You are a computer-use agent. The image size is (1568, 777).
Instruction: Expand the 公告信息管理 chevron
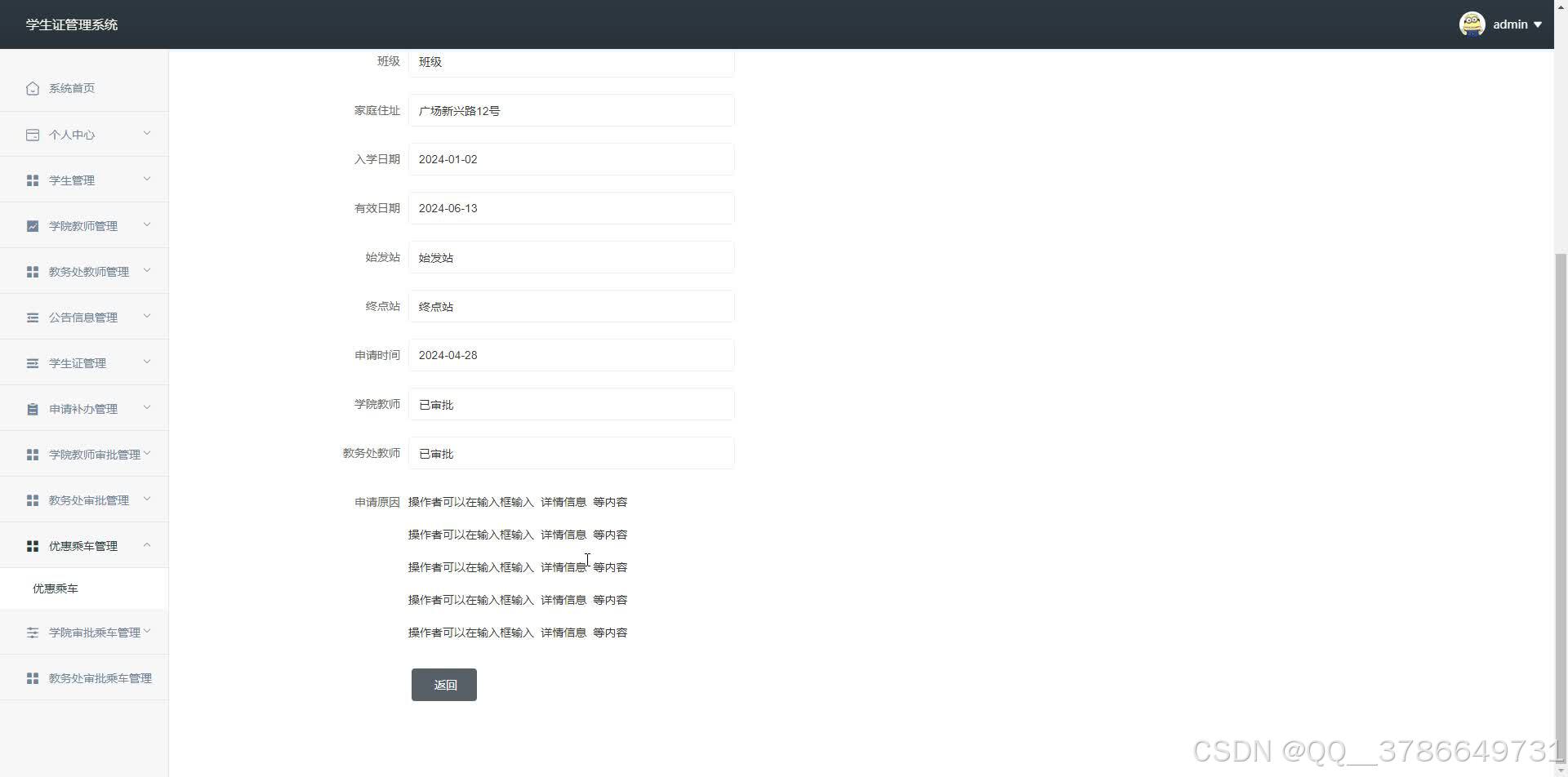pyautogui.click(x=147, y=316)
